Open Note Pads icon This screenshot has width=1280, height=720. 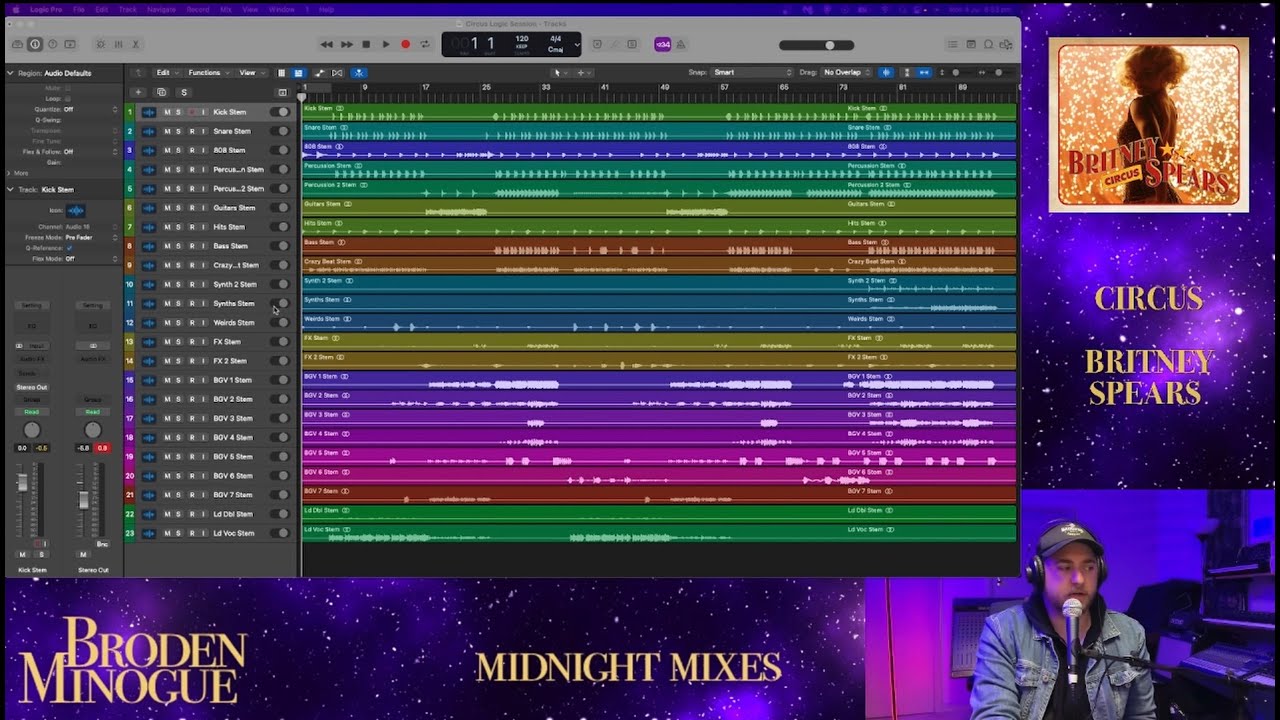point(971,44)
